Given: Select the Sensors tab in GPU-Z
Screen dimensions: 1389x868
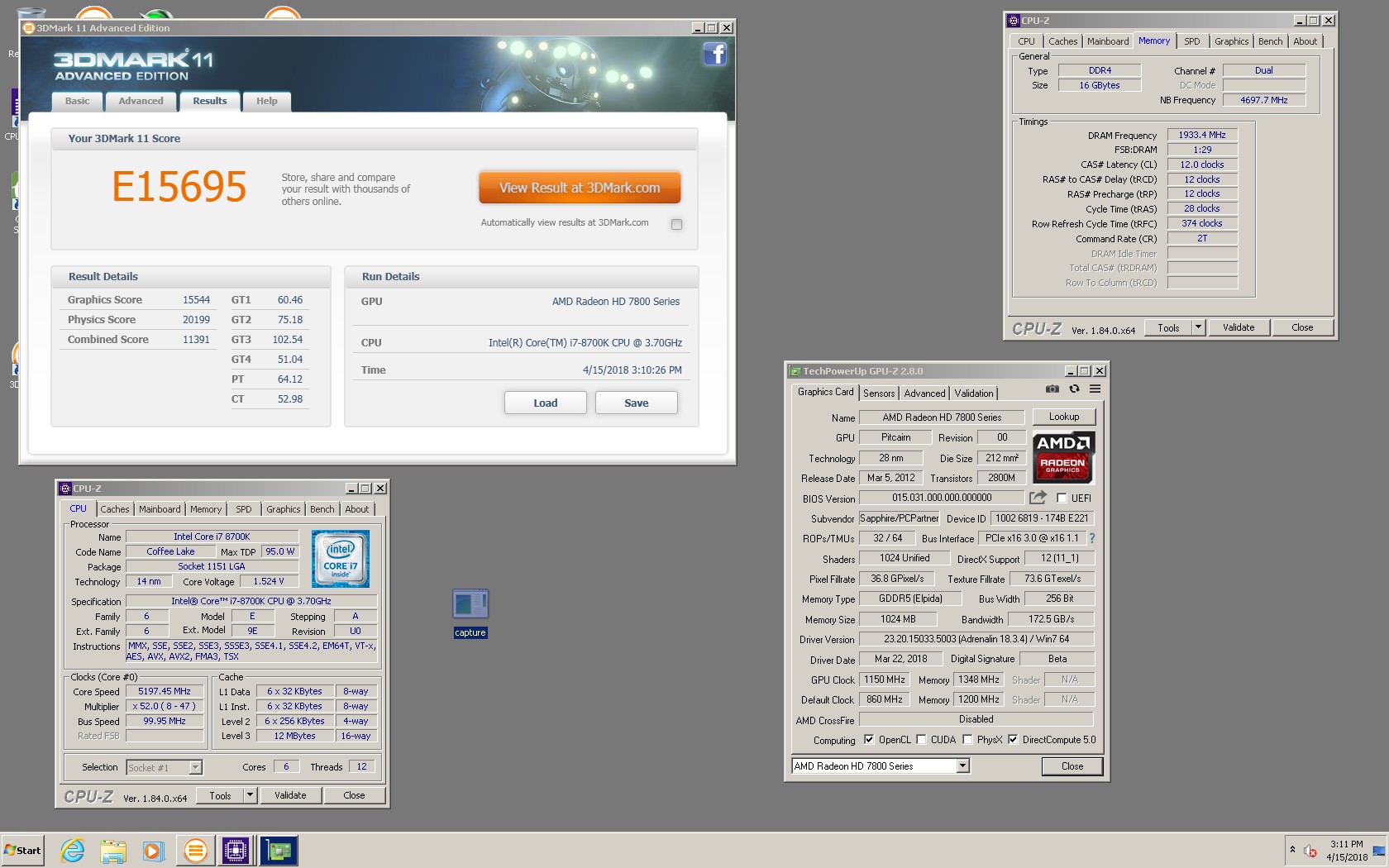Looking at the screenshot, I should click(879, 393).
